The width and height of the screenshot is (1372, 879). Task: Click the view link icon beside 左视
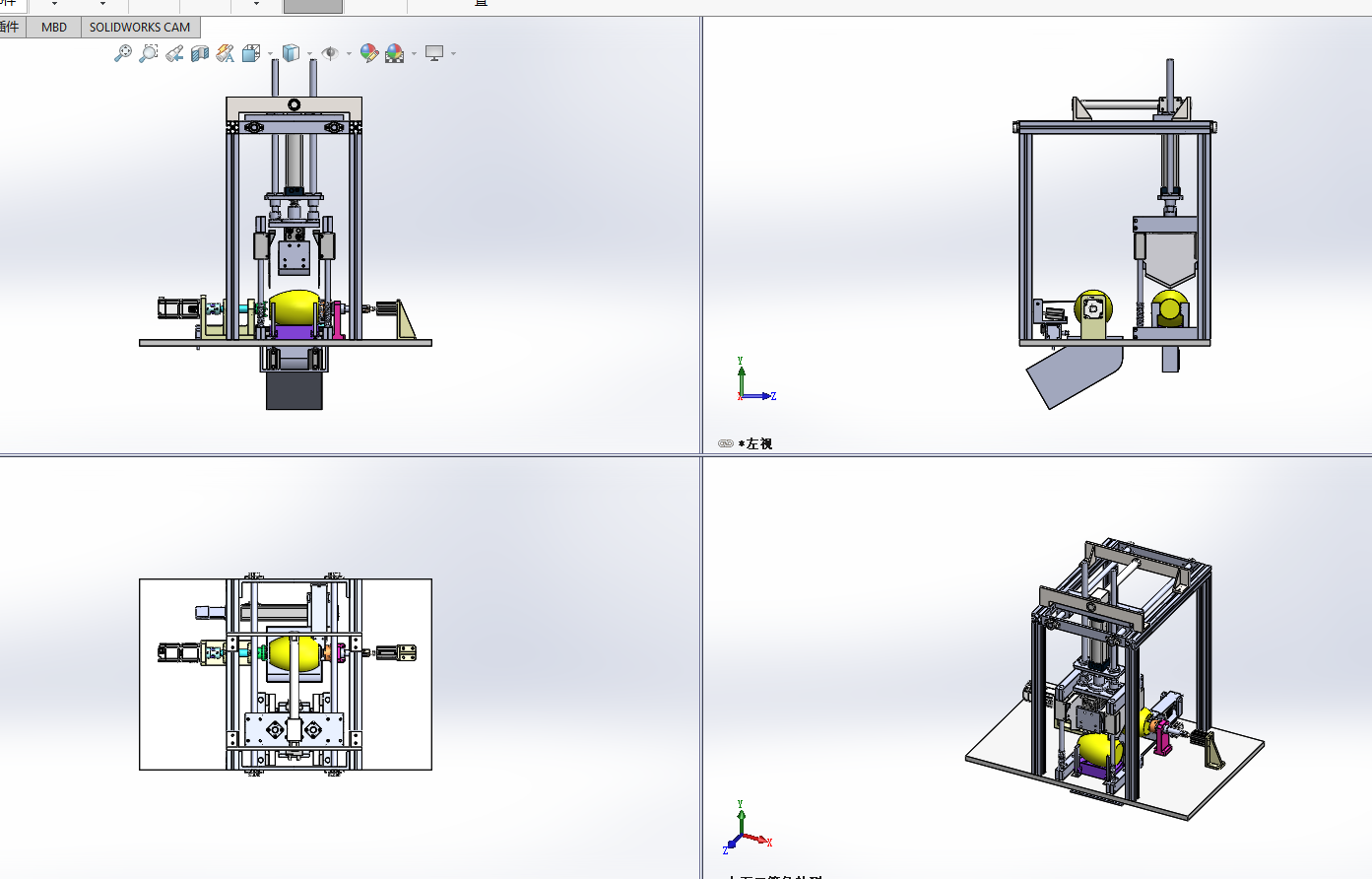point(726,443)
